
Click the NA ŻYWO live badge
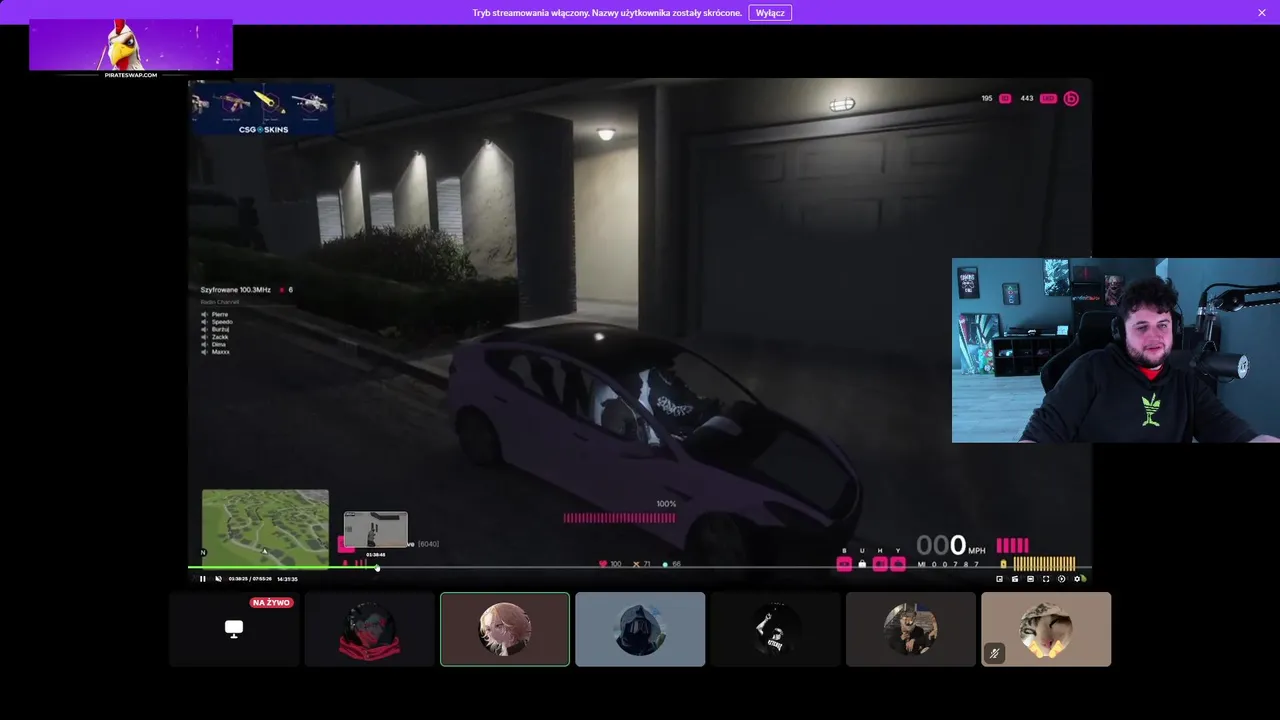(271, 603)
